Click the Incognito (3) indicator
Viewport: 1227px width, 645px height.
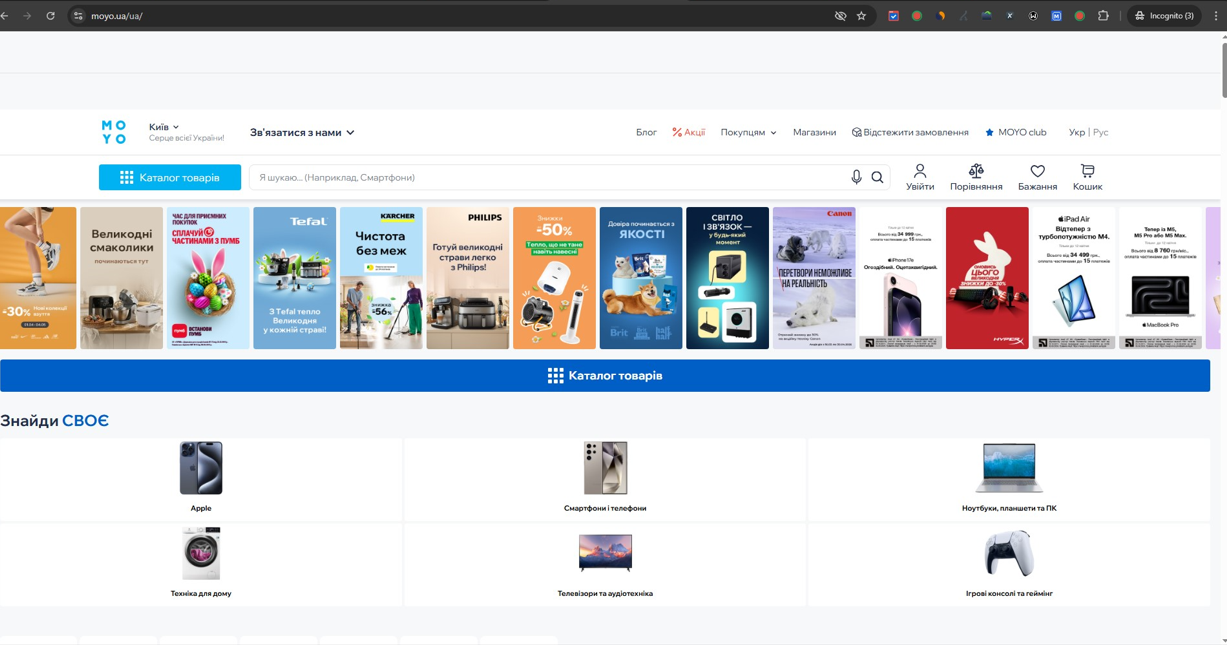[x=1164, y=16]
